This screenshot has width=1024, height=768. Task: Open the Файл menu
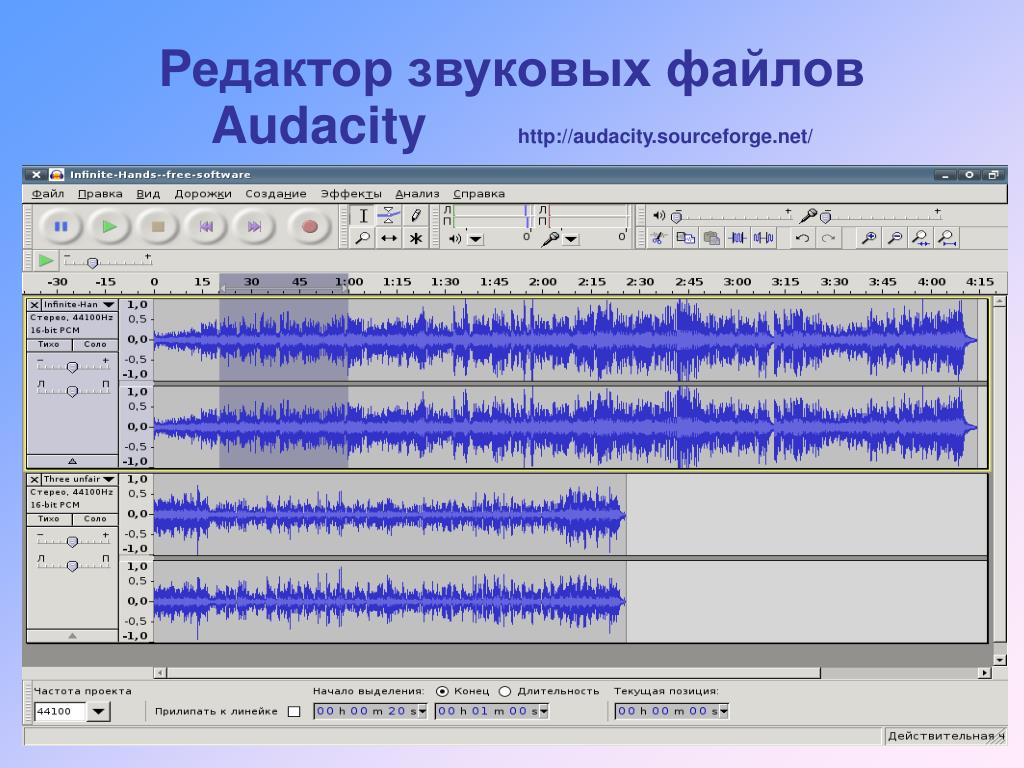point(48,193)
